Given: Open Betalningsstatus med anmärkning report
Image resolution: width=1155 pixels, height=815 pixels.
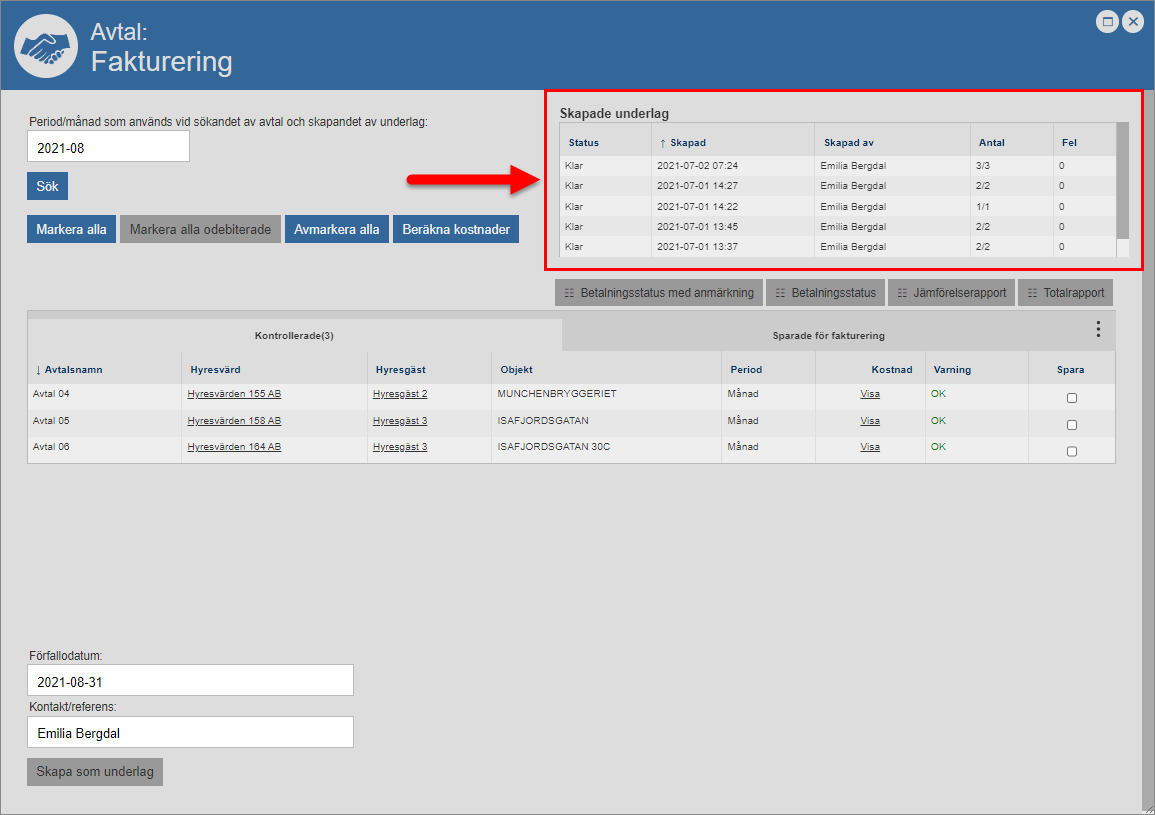Looking at the screenshot, I should click(x=659, y=293).
